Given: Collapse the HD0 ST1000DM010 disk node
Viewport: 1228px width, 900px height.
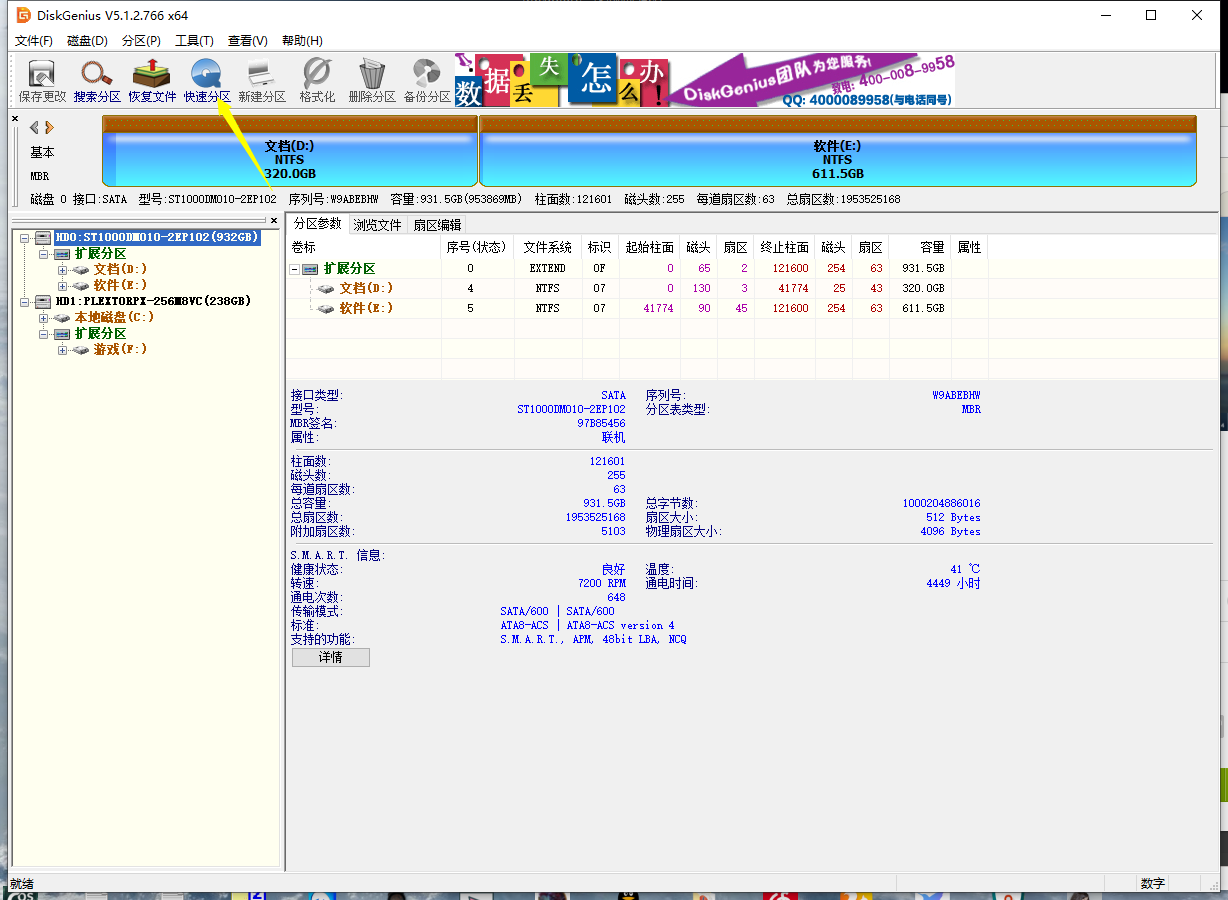Looking at the screenshot, I should (x=26, y=238).
